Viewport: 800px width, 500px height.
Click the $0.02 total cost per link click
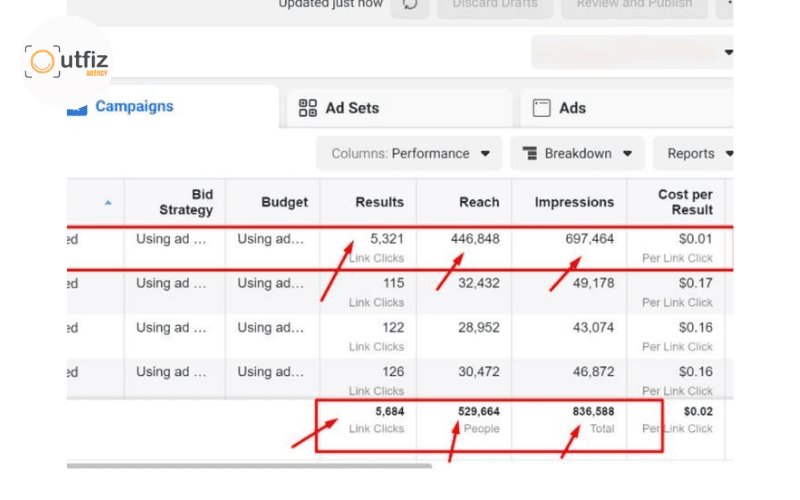[x=698, y=411]
